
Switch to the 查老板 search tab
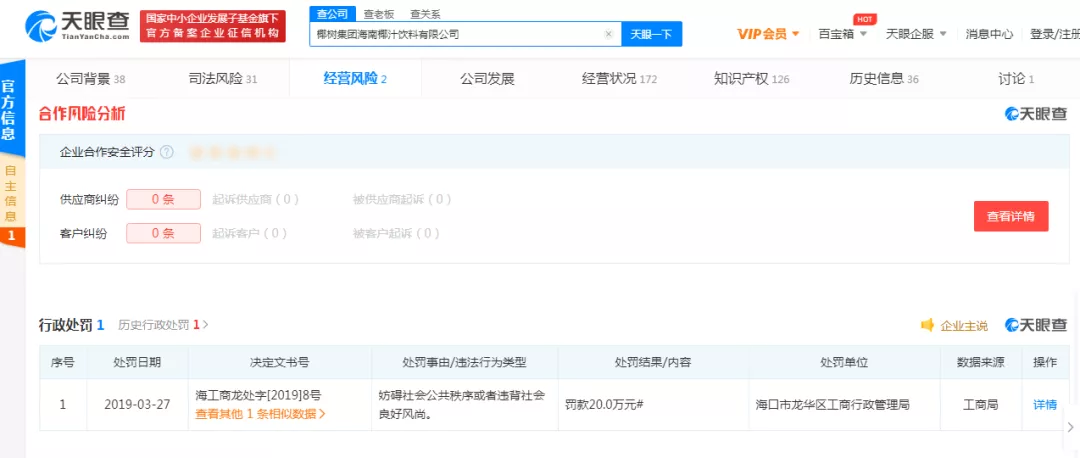coord(379,14)
